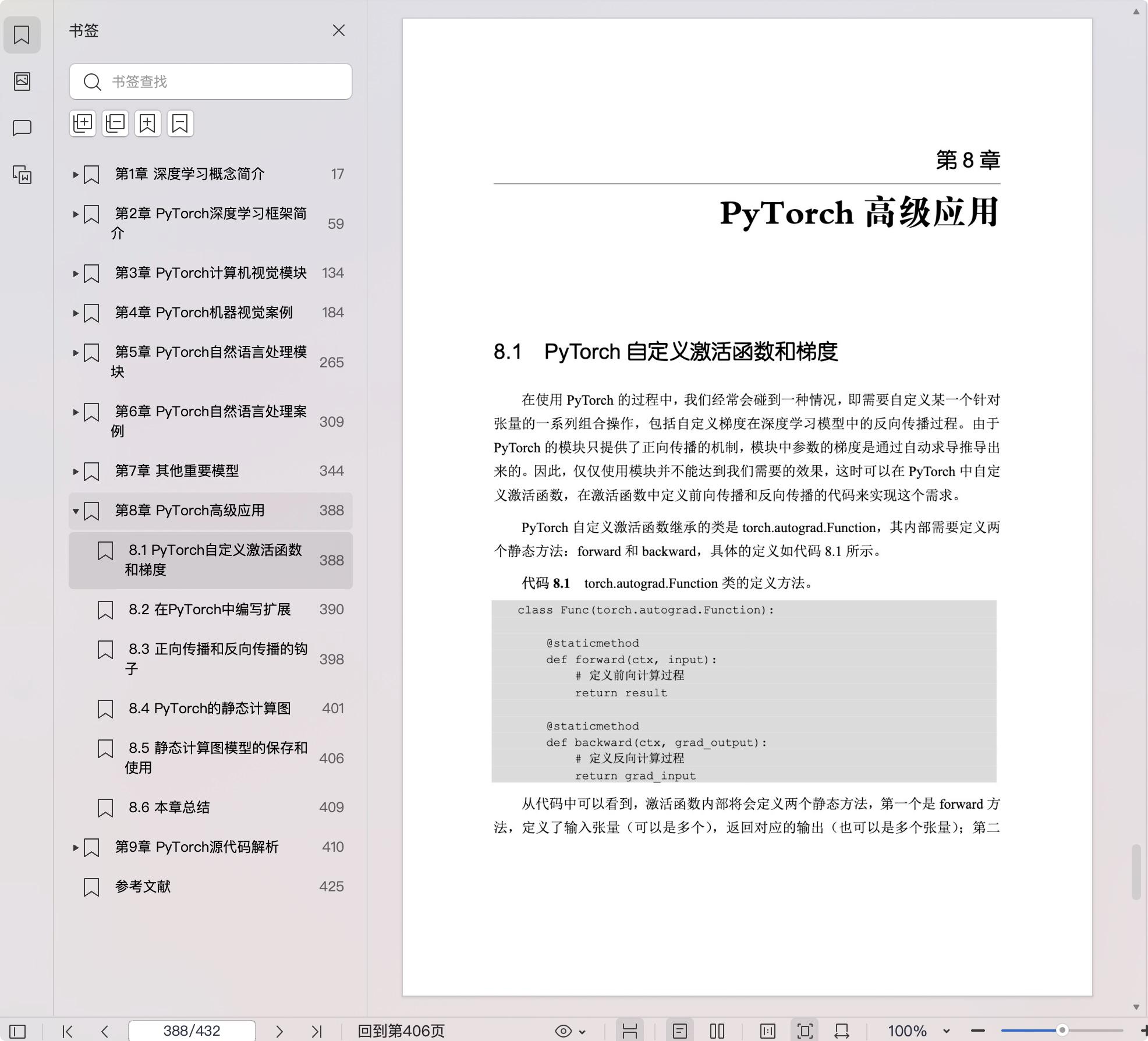Click the vertical scrollbar thumb

[x=1136, y=872]
